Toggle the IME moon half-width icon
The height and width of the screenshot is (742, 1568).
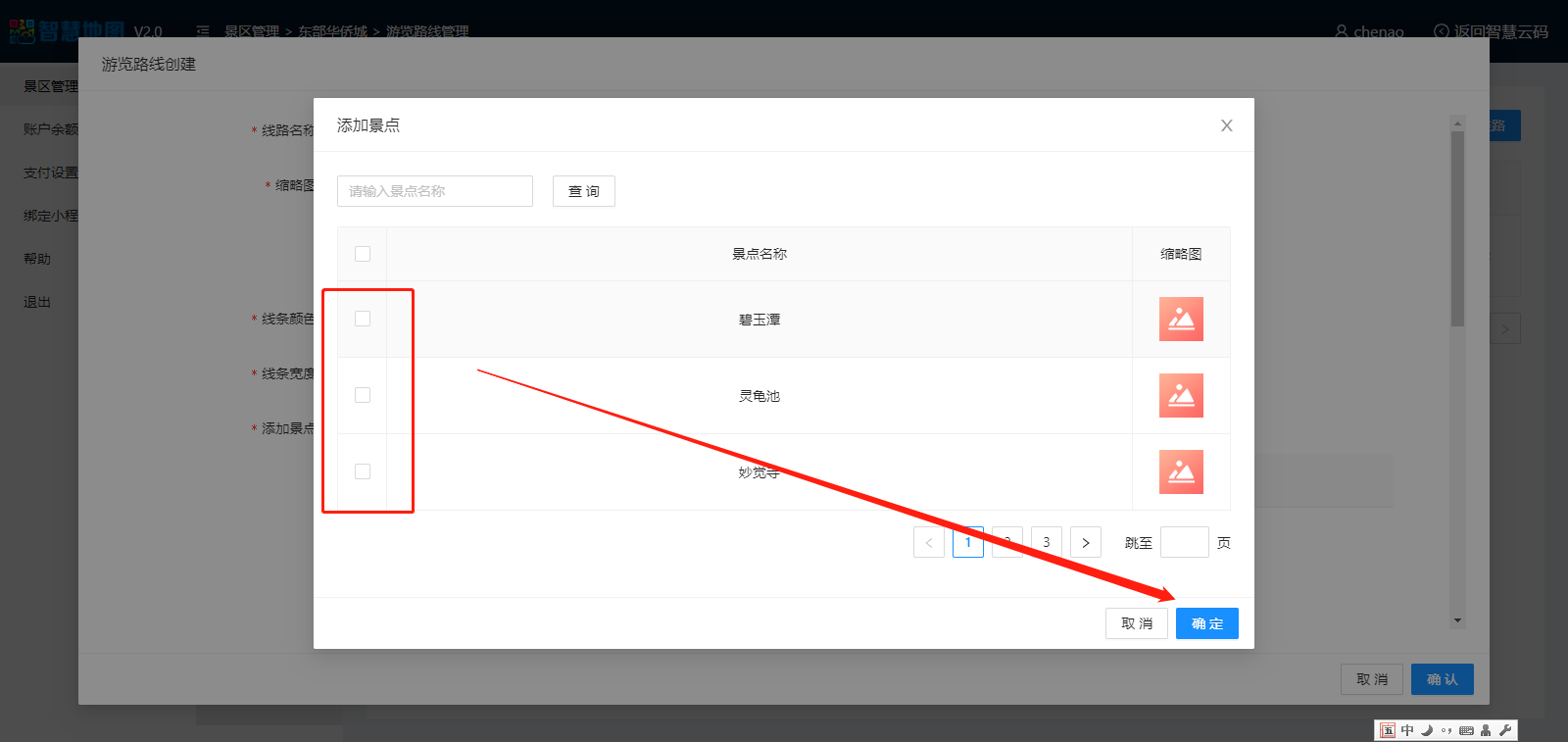[1427, 730]
